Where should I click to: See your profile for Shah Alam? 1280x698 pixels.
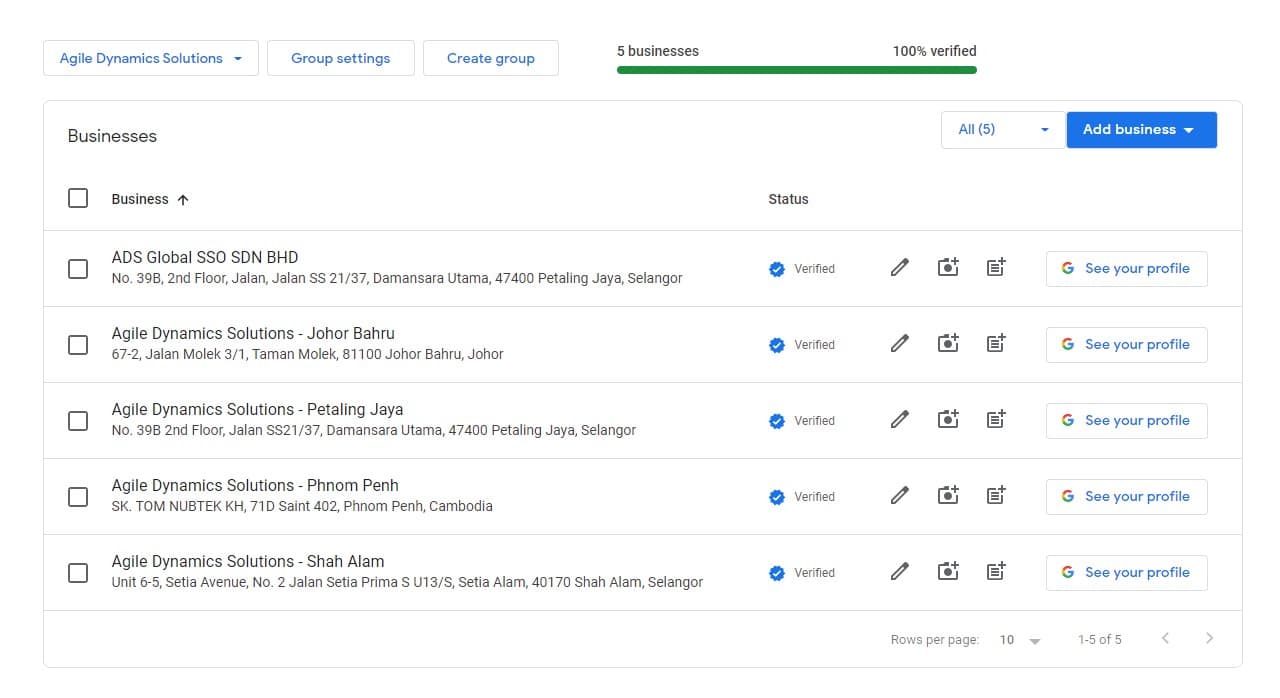coord(1126,572)
